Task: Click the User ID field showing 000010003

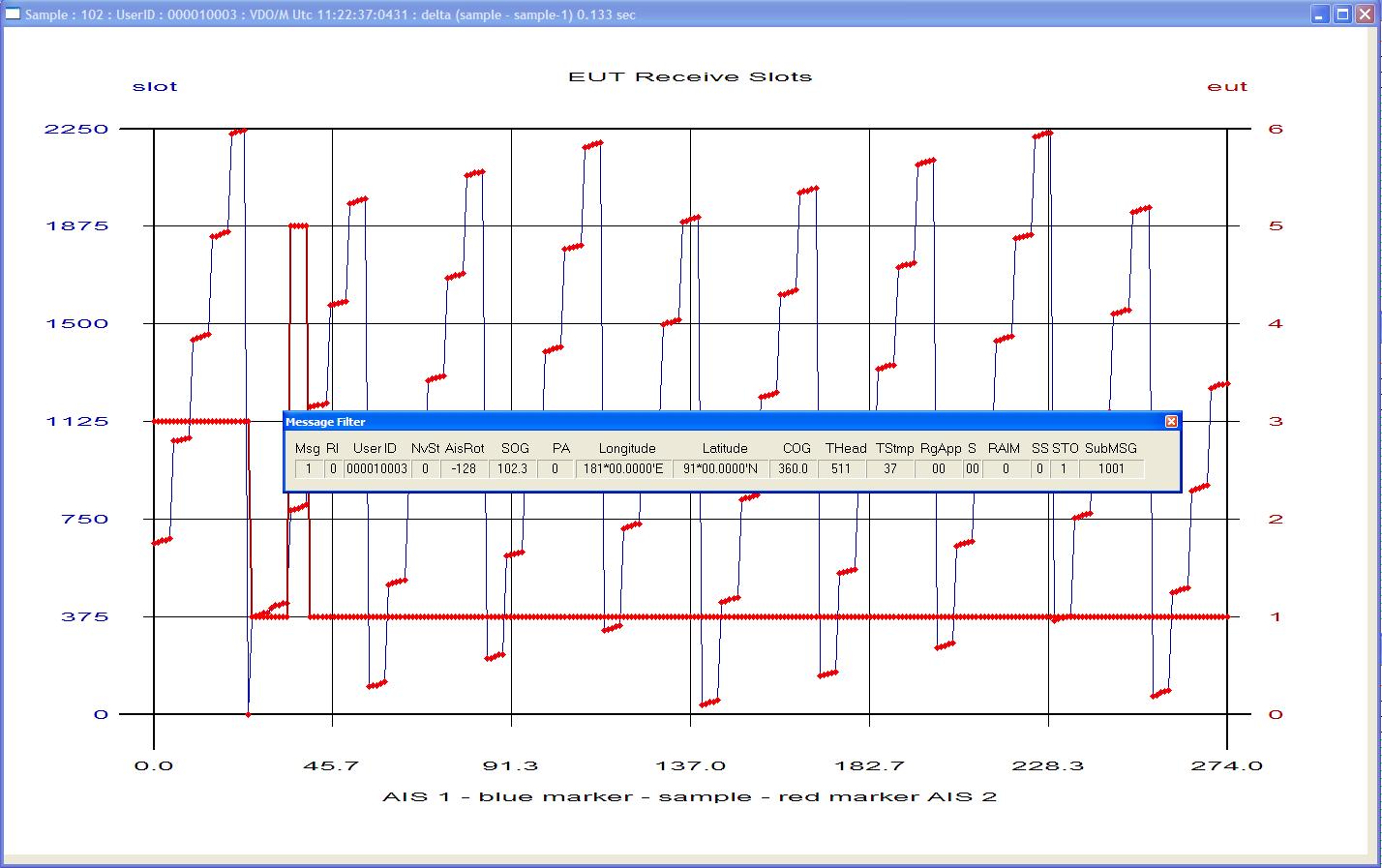Action: click(376, 468)
